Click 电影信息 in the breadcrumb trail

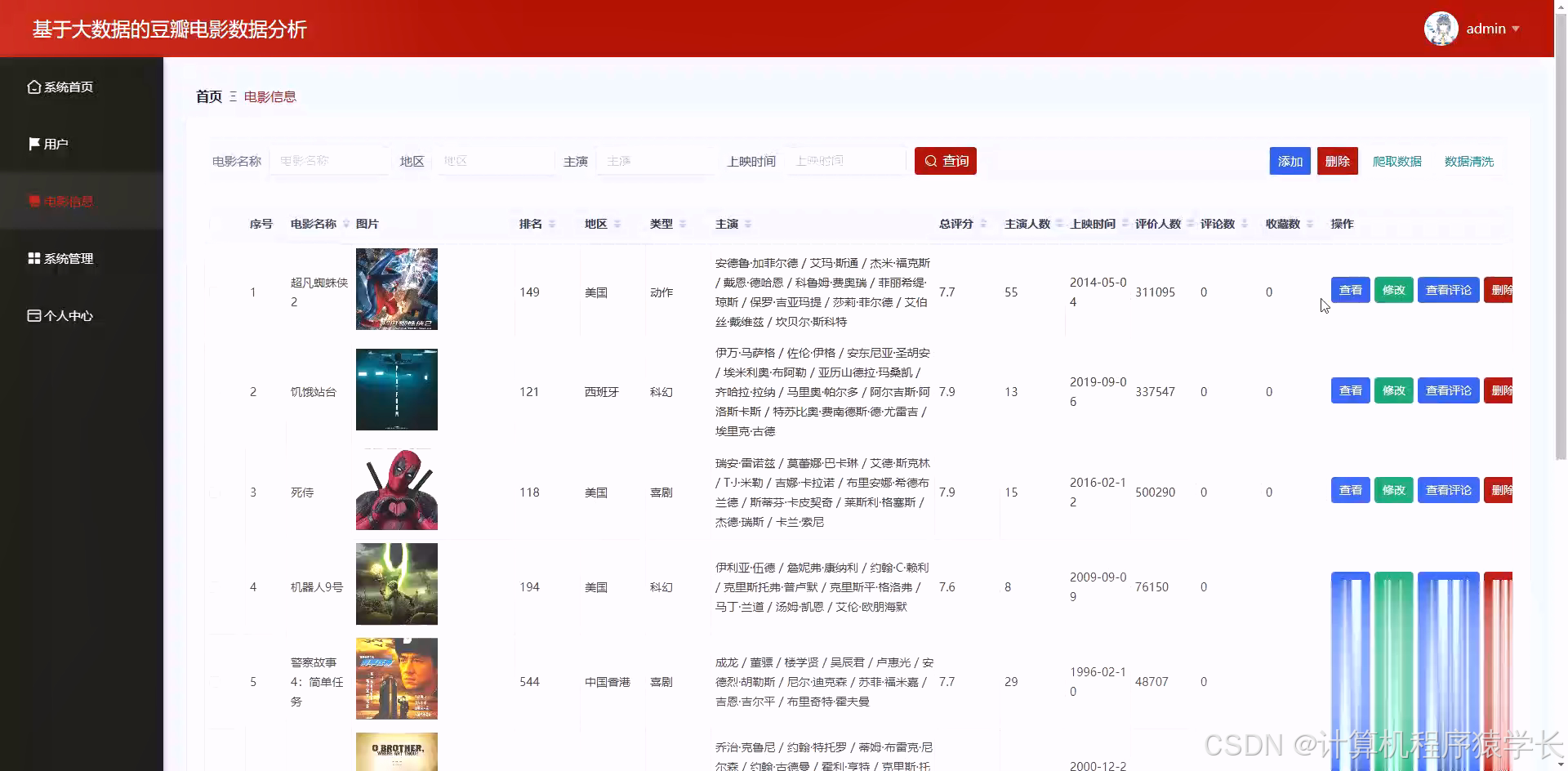click(x=270, y=96)
